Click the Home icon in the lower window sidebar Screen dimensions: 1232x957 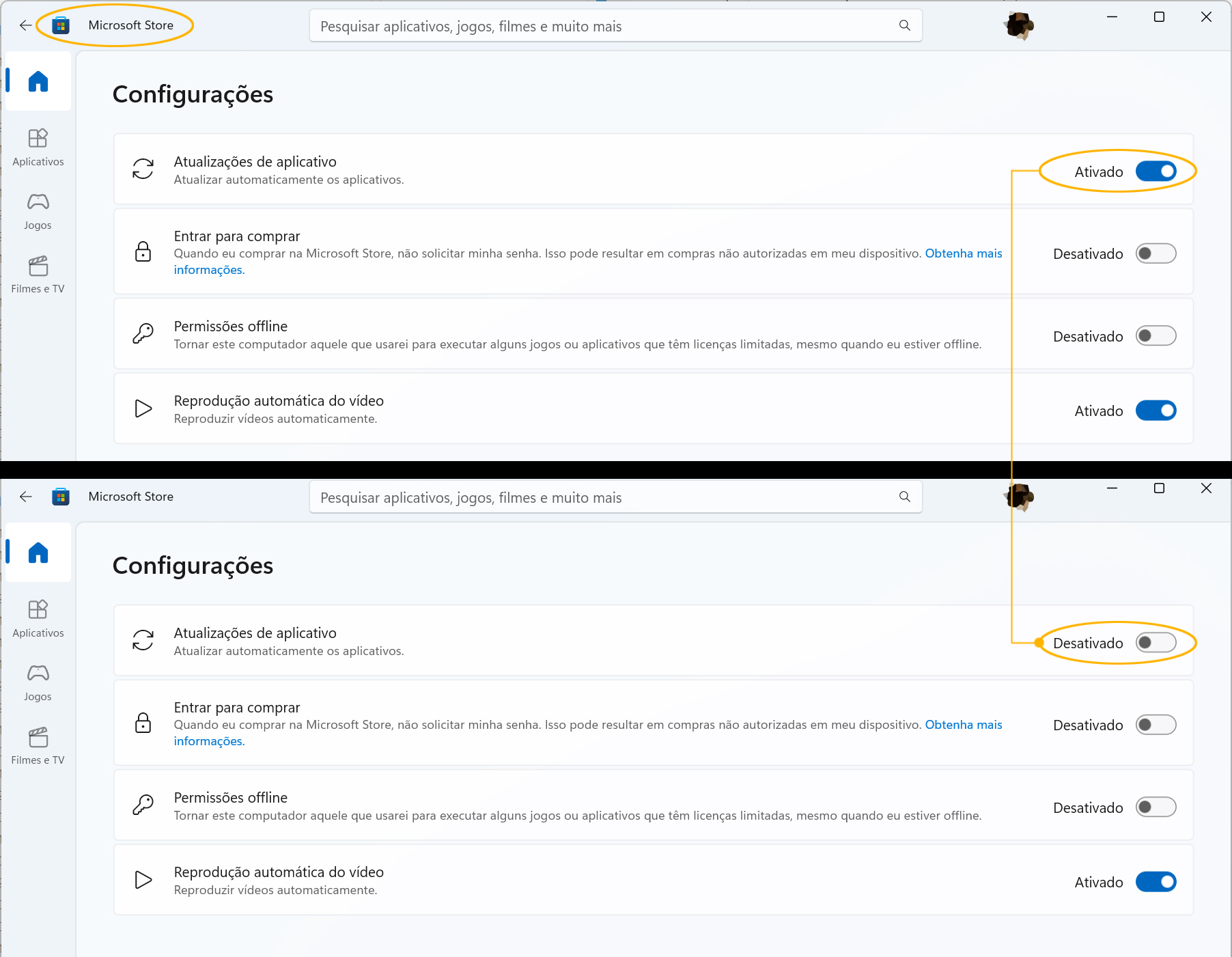[38, 553]
